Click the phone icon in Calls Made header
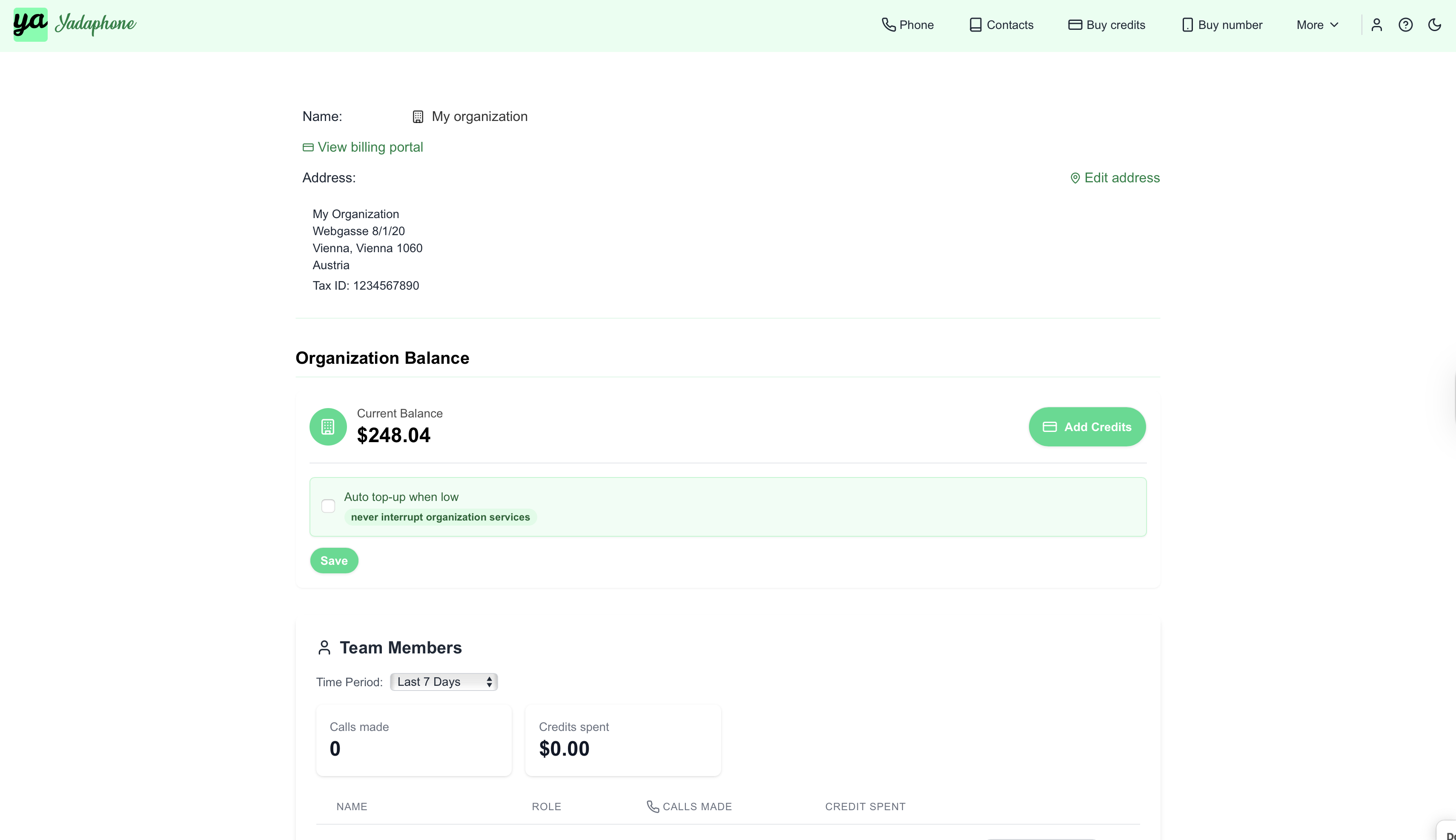Screen dimensions: 1456x840 [652, 806]
